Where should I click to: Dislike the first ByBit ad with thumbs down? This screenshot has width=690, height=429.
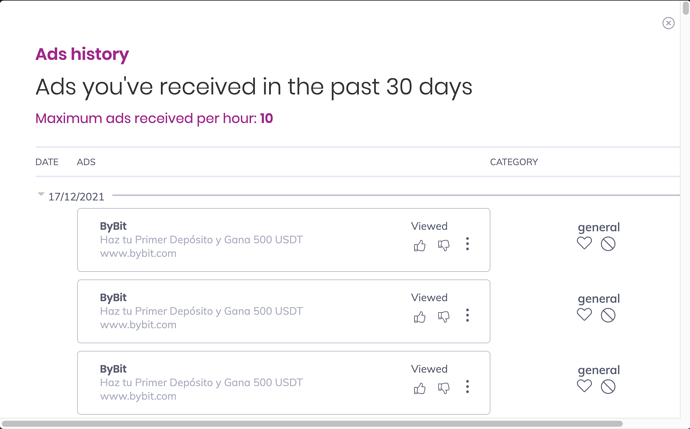pos(444,245)
